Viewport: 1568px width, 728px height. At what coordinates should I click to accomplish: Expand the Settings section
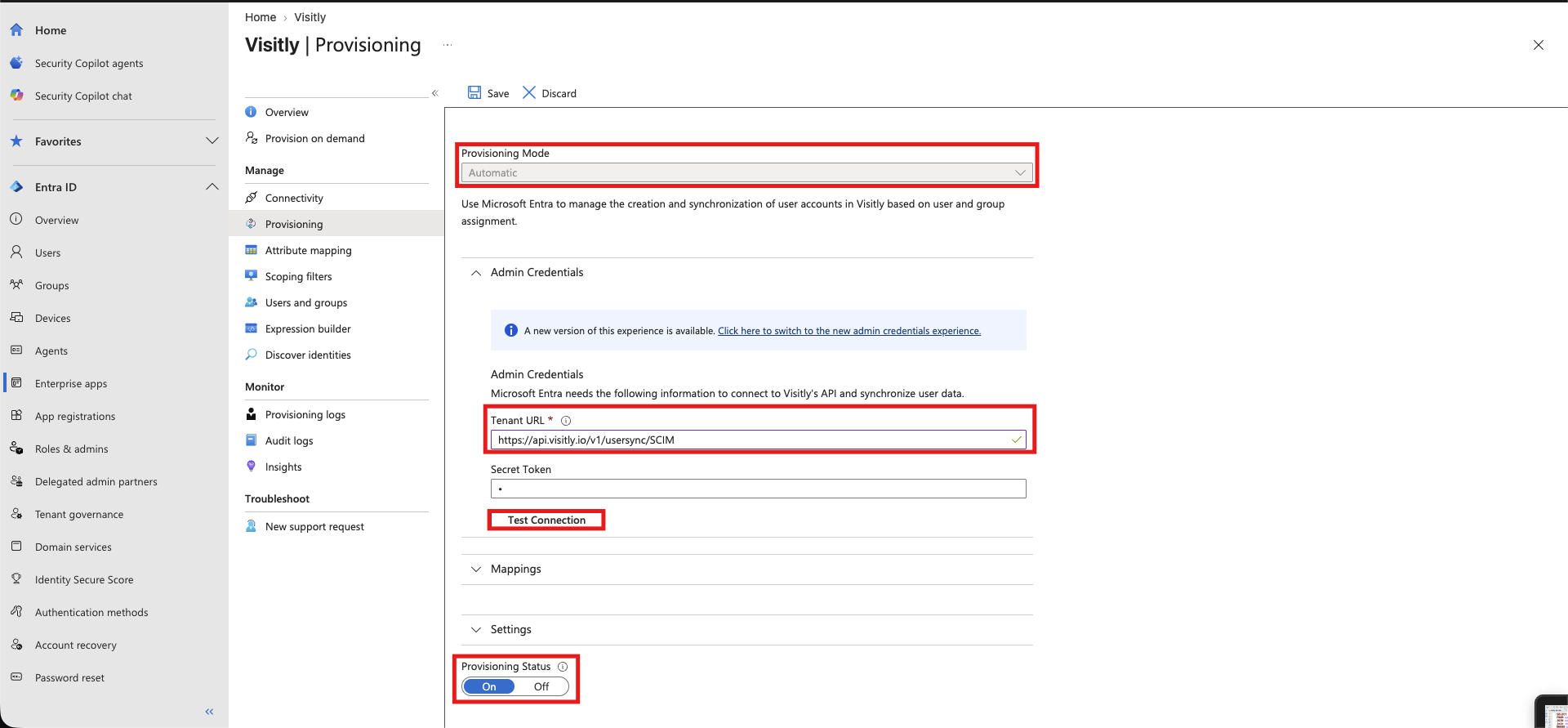click(x=476, y=630)
